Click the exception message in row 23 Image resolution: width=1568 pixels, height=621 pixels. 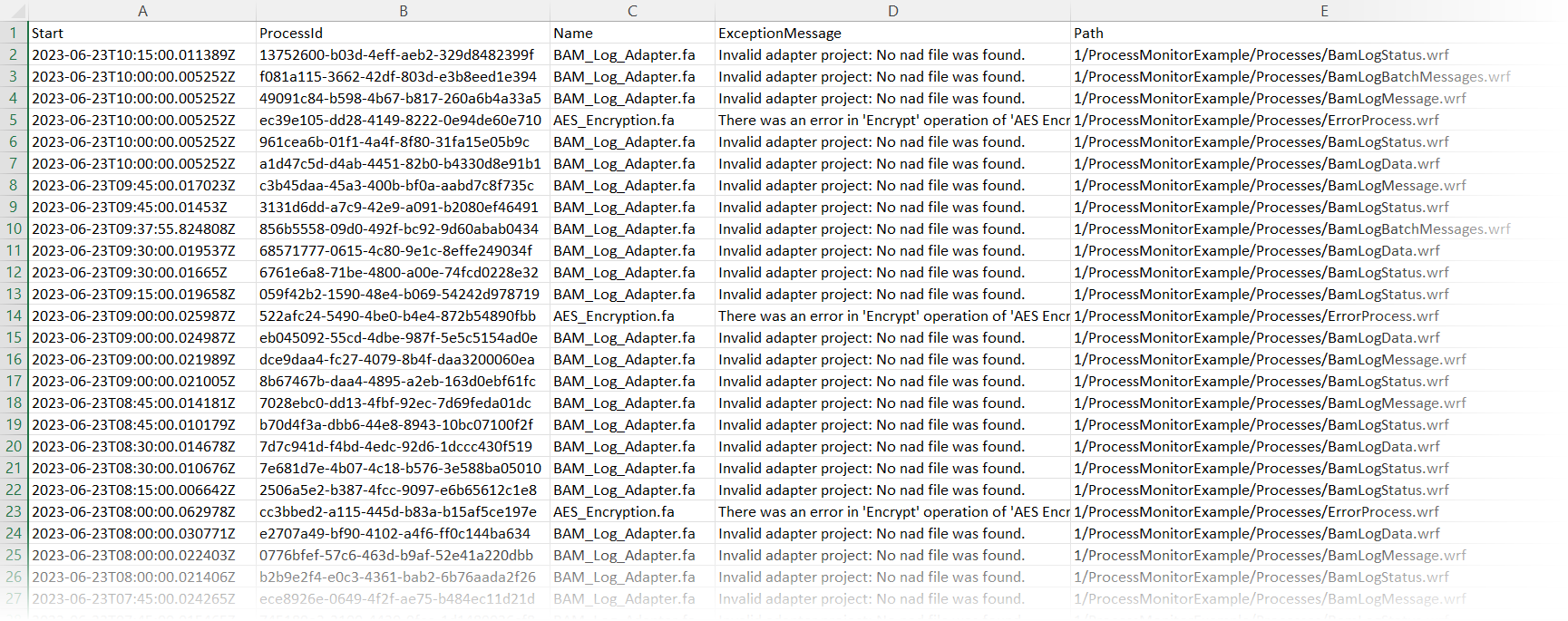pyautogui.click(x=893, y=512)
